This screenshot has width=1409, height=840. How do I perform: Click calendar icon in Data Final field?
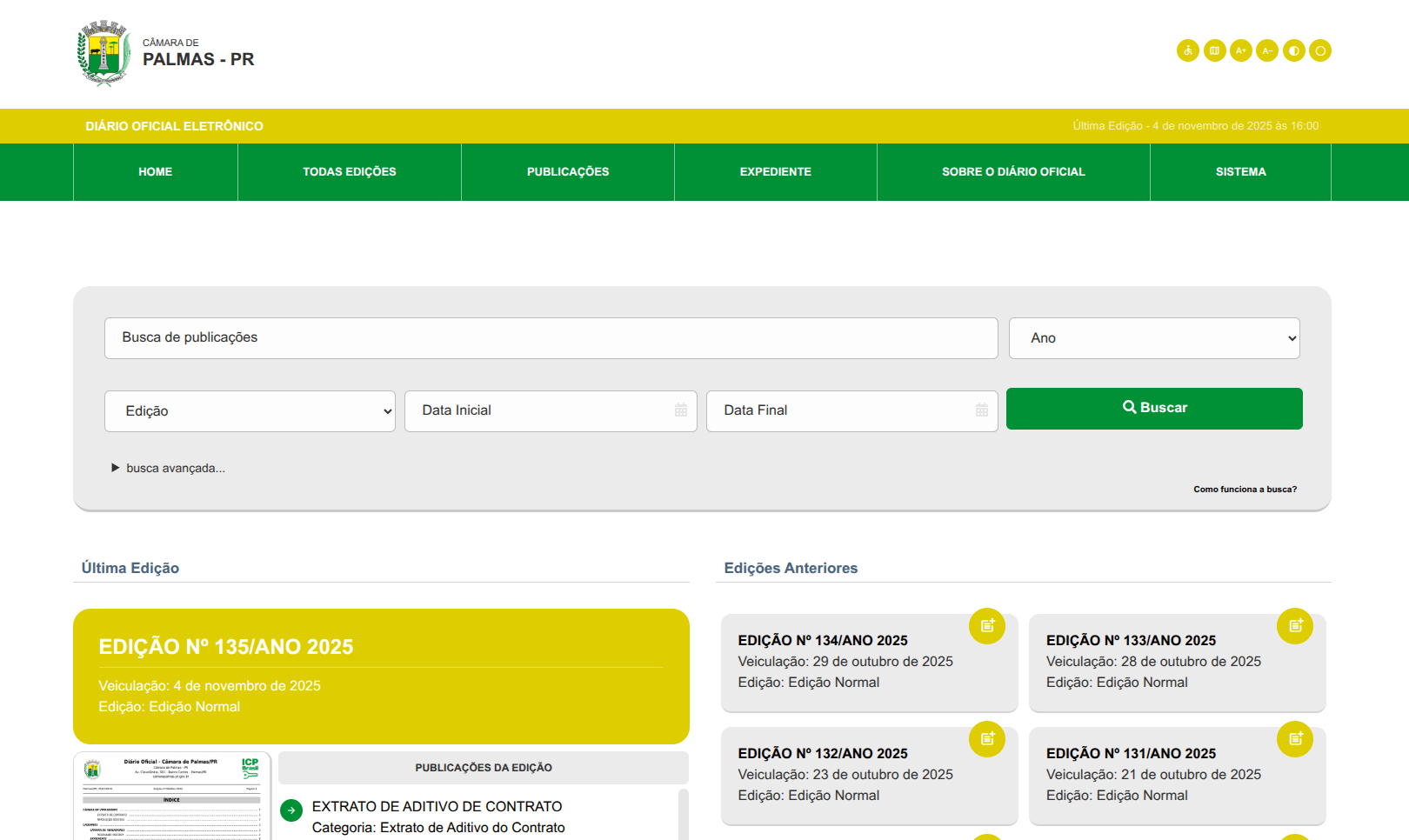click(x=982, y=410)
